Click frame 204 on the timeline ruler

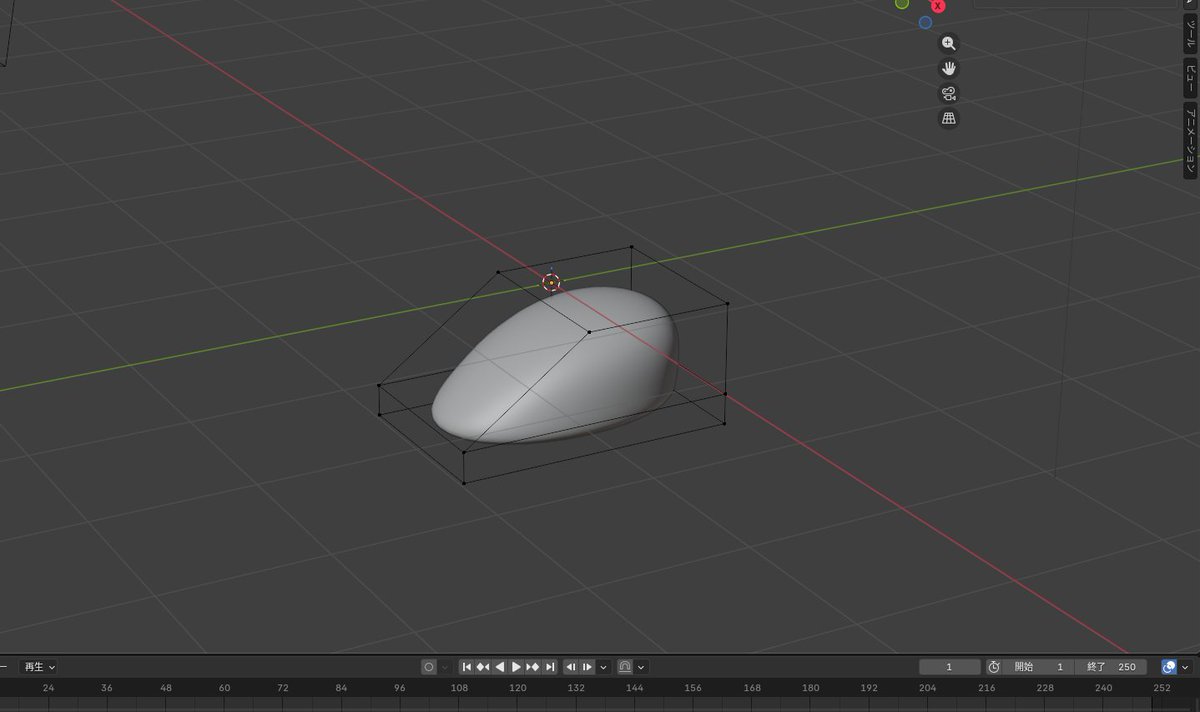[x=927, y=688]
